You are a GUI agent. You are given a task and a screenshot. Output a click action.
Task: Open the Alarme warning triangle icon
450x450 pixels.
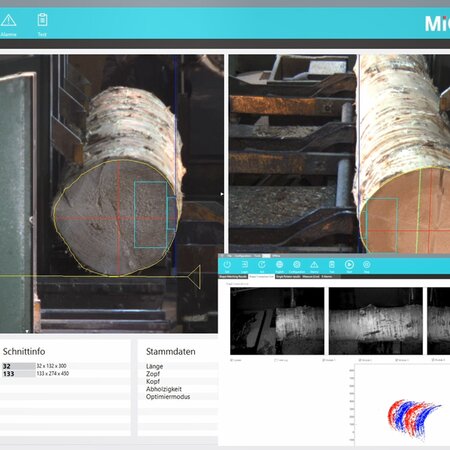(8, 21)
